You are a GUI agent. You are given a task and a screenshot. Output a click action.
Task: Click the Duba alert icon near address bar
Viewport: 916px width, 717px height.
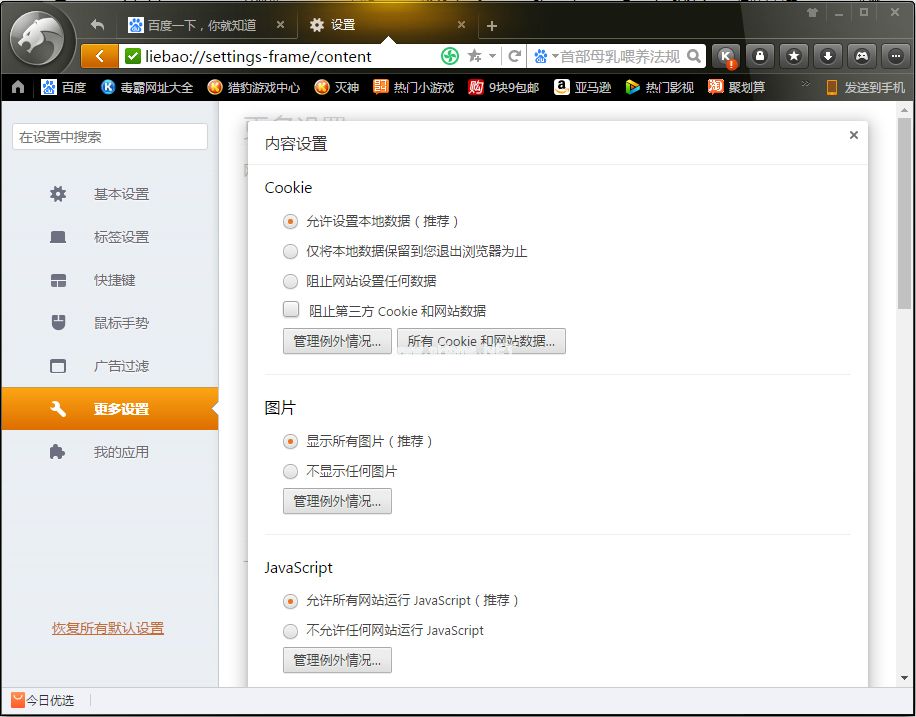[x=726, y=56]
